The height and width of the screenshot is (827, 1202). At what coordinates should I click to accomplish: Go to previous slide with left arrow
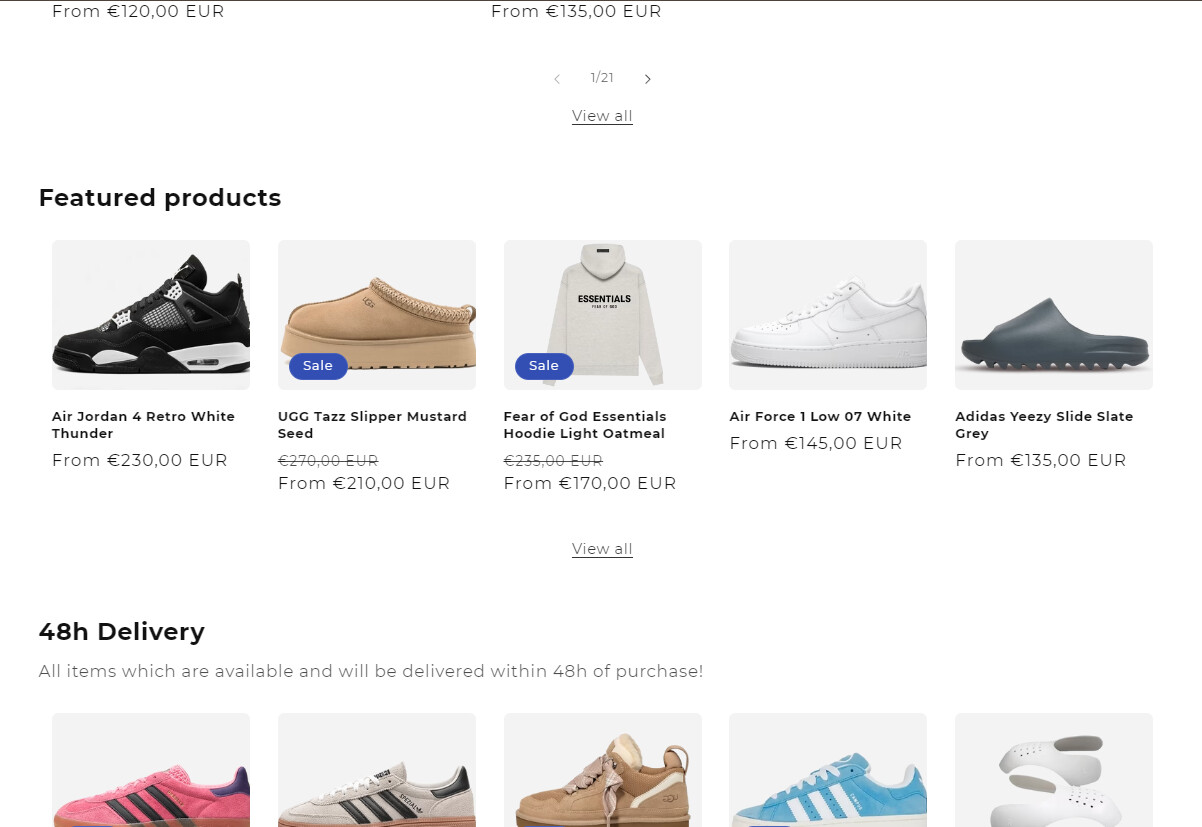click(557, 79)
